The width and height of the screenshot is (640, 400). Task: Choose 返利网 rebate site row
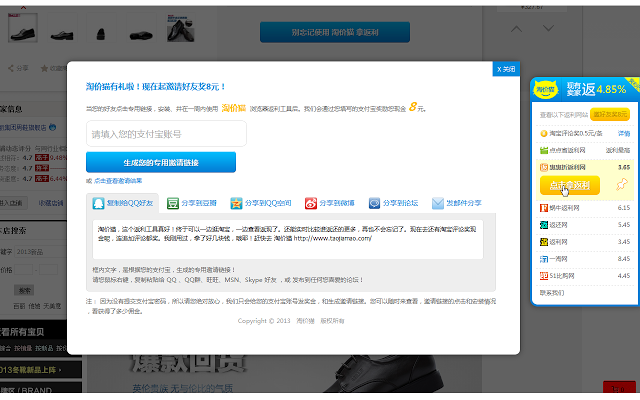point(585,242)
